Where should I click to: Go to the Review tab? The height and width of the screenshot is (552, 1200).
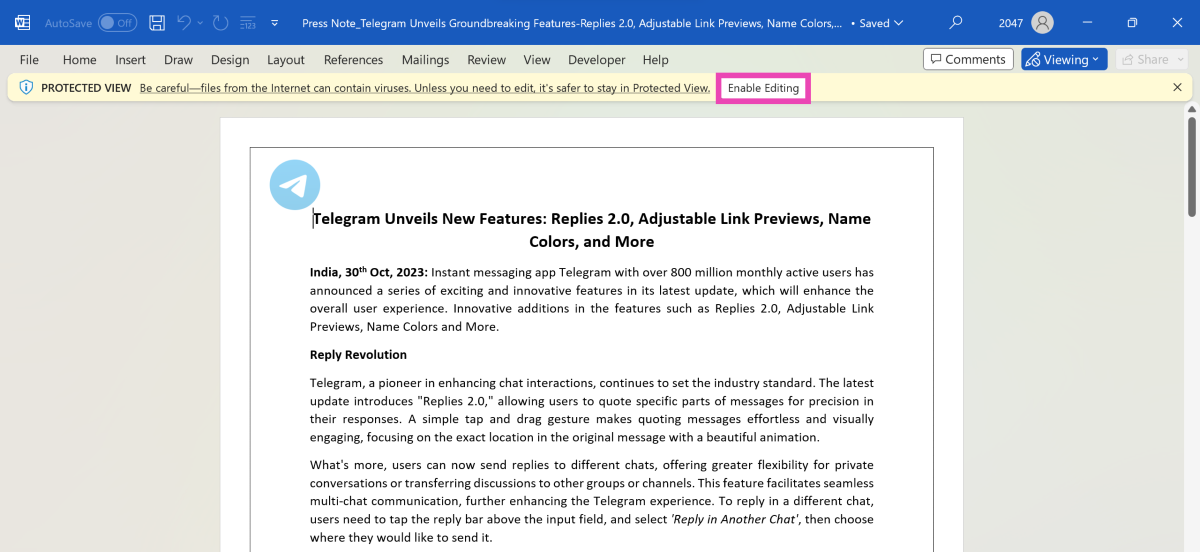[486, 60]
